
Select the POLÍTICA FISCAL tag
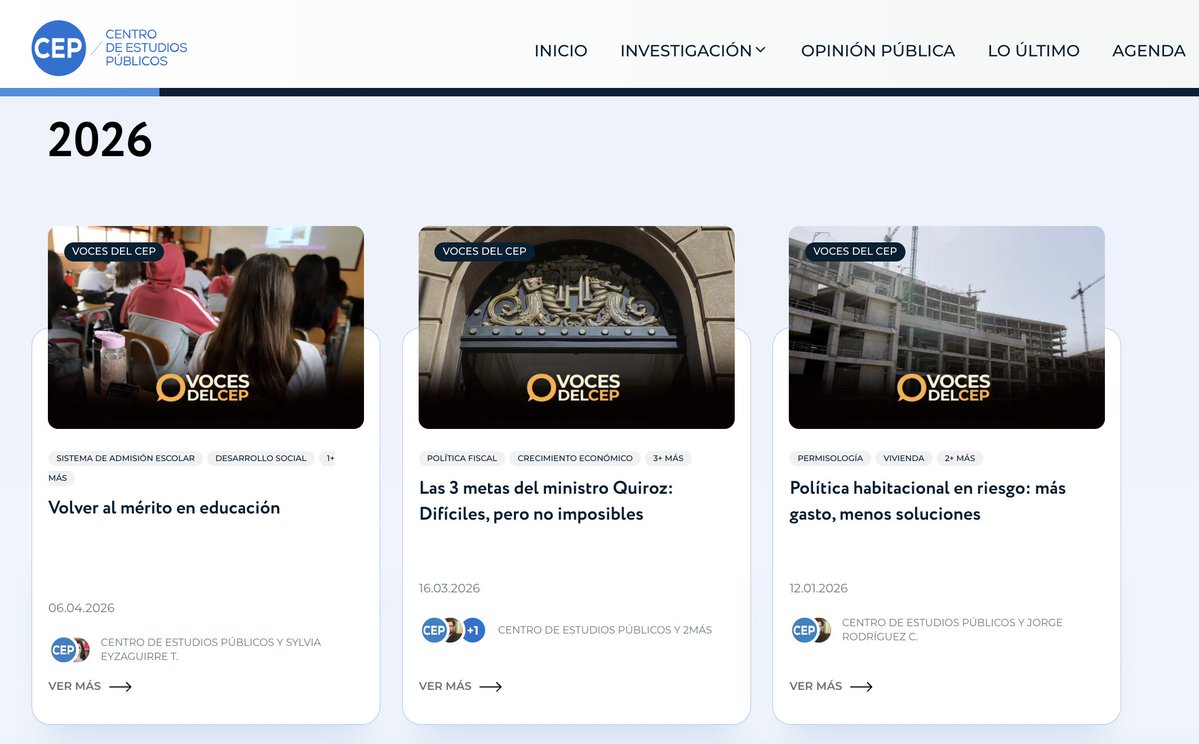(462, 458)
